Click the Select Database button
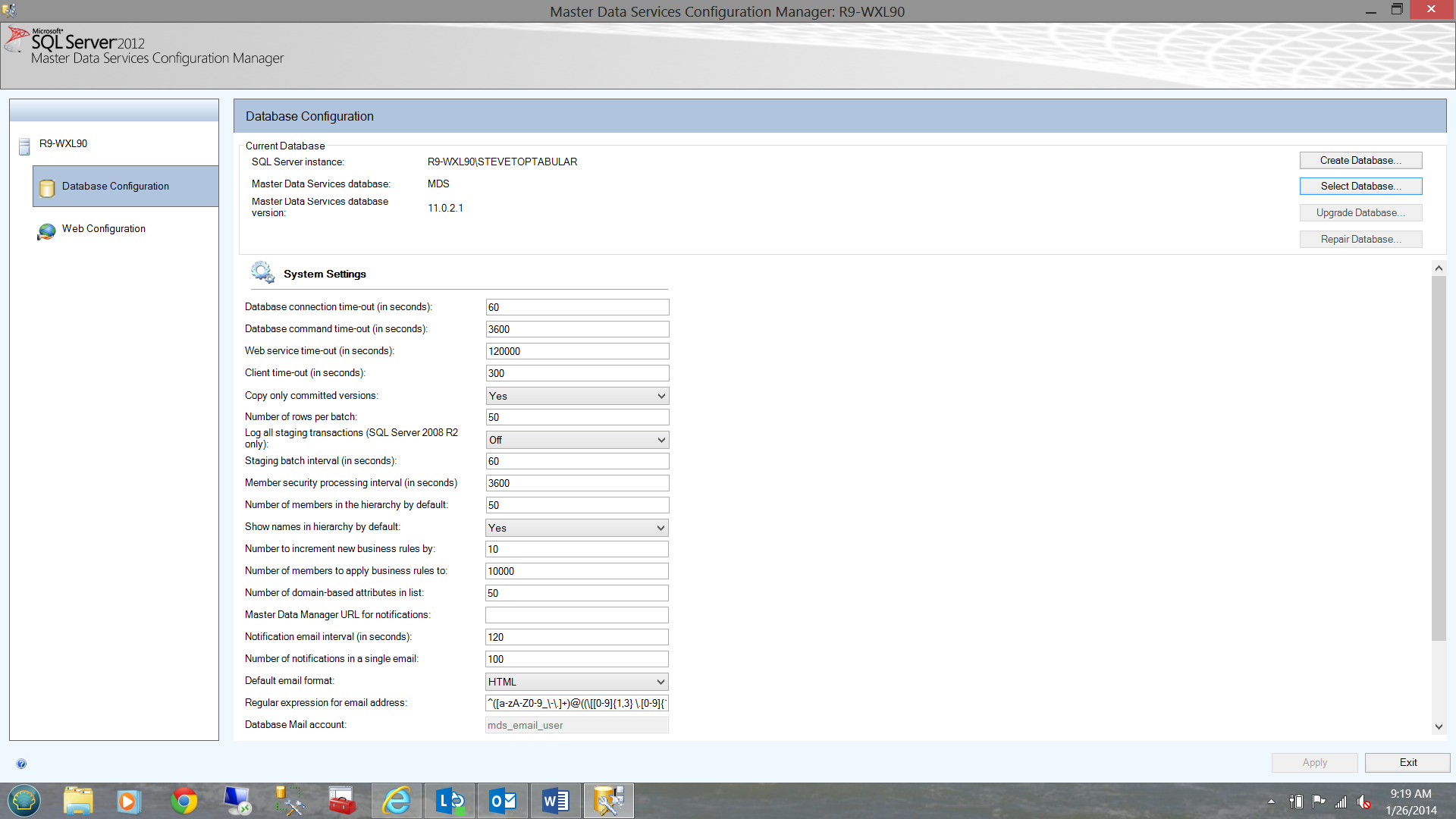 tap(1360, 187)
